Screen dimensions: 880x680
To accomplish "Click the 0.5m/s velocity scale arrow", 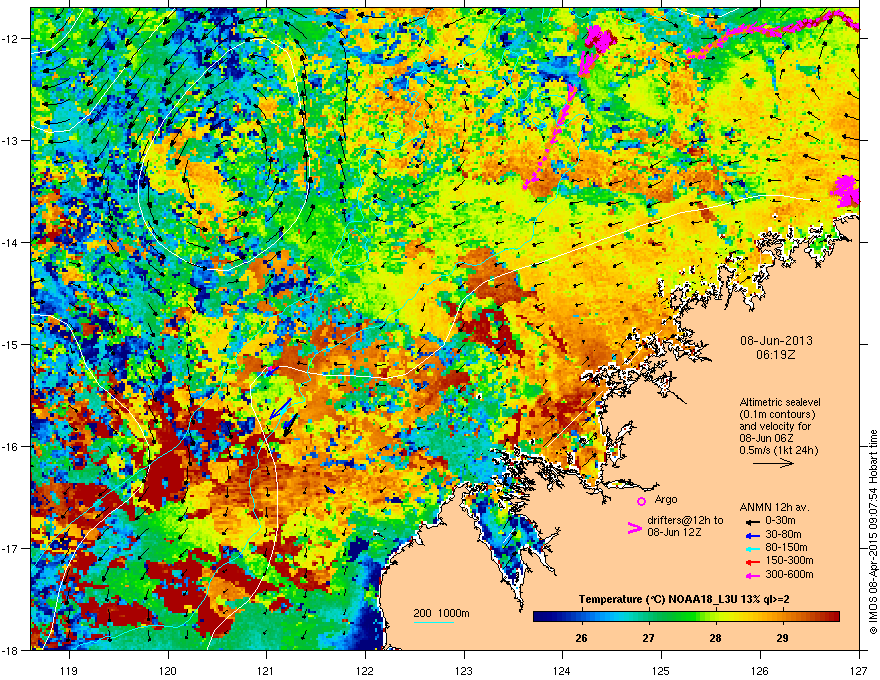I will pyautogui.click(x=773, y=463).
